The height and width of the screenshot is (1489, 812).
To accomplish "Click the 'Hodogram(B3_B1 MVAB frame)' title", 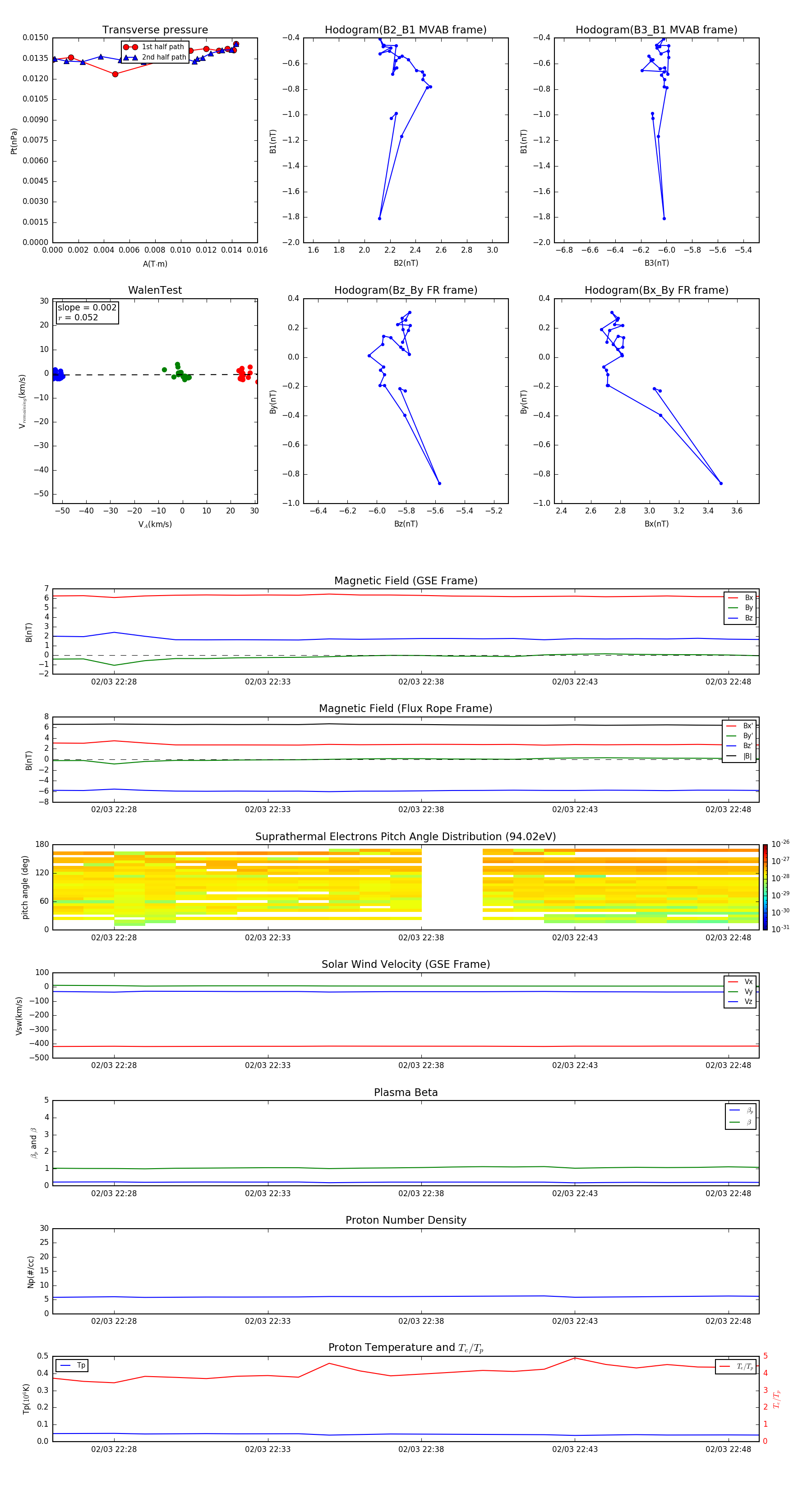I will (656, 29).
